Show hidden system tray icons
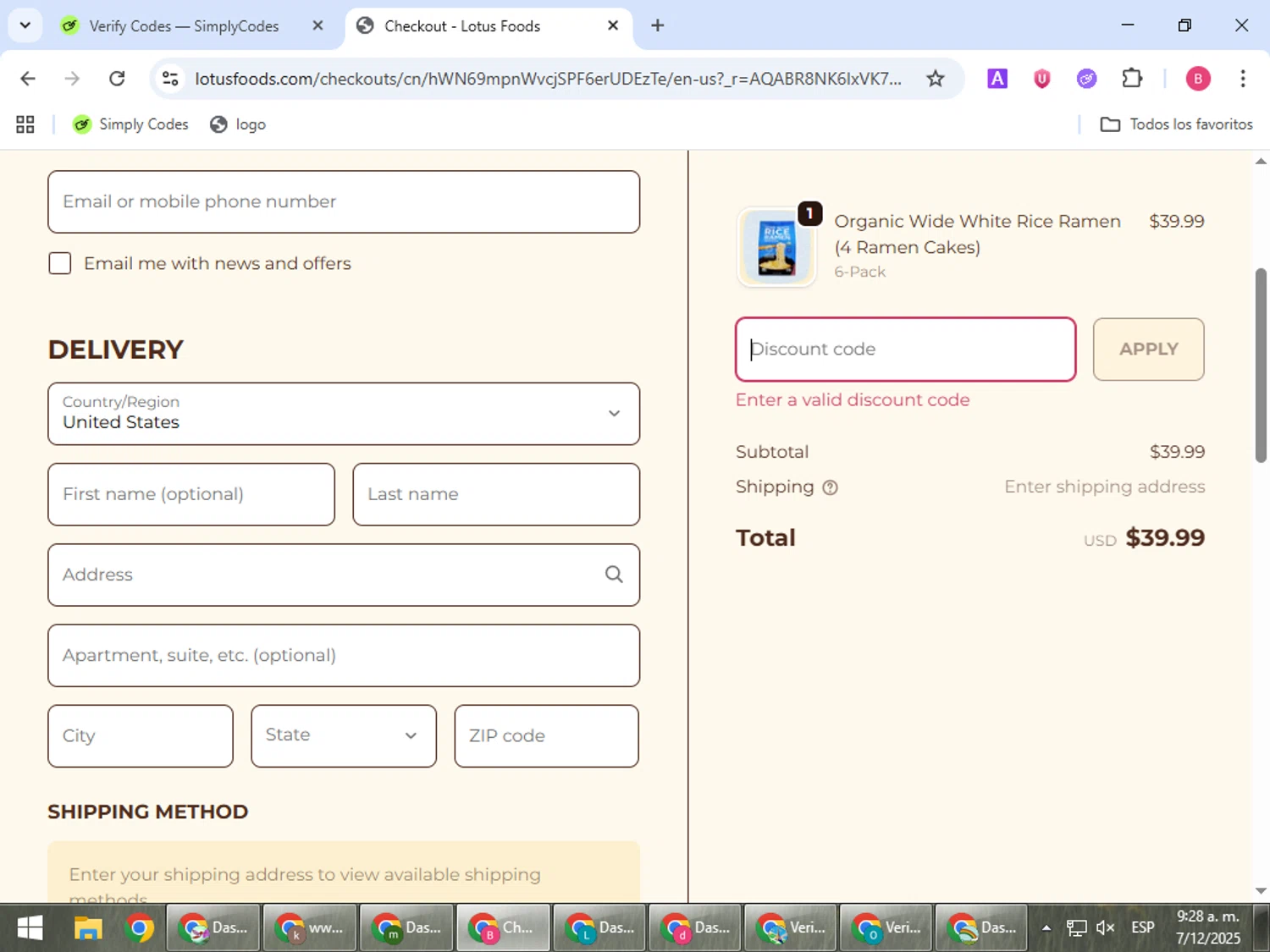Screen dimensions: 1270x952 [1046, 928]
